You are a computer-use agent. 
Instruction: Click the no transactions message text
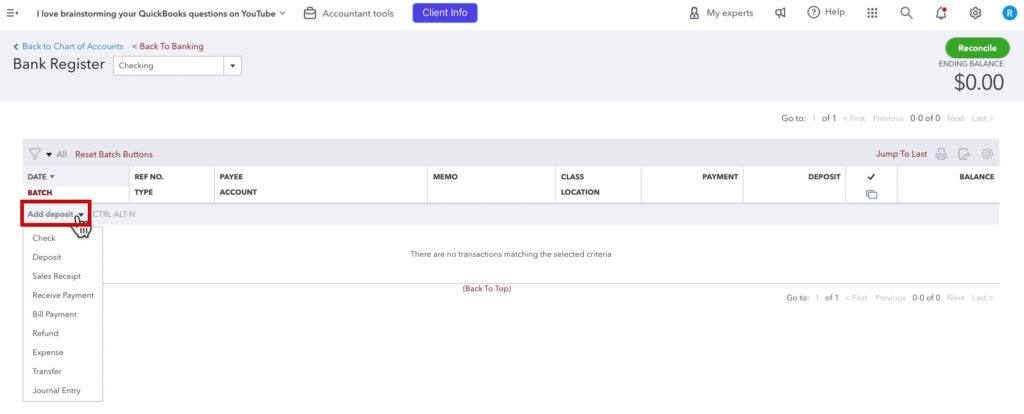(511, 254)
